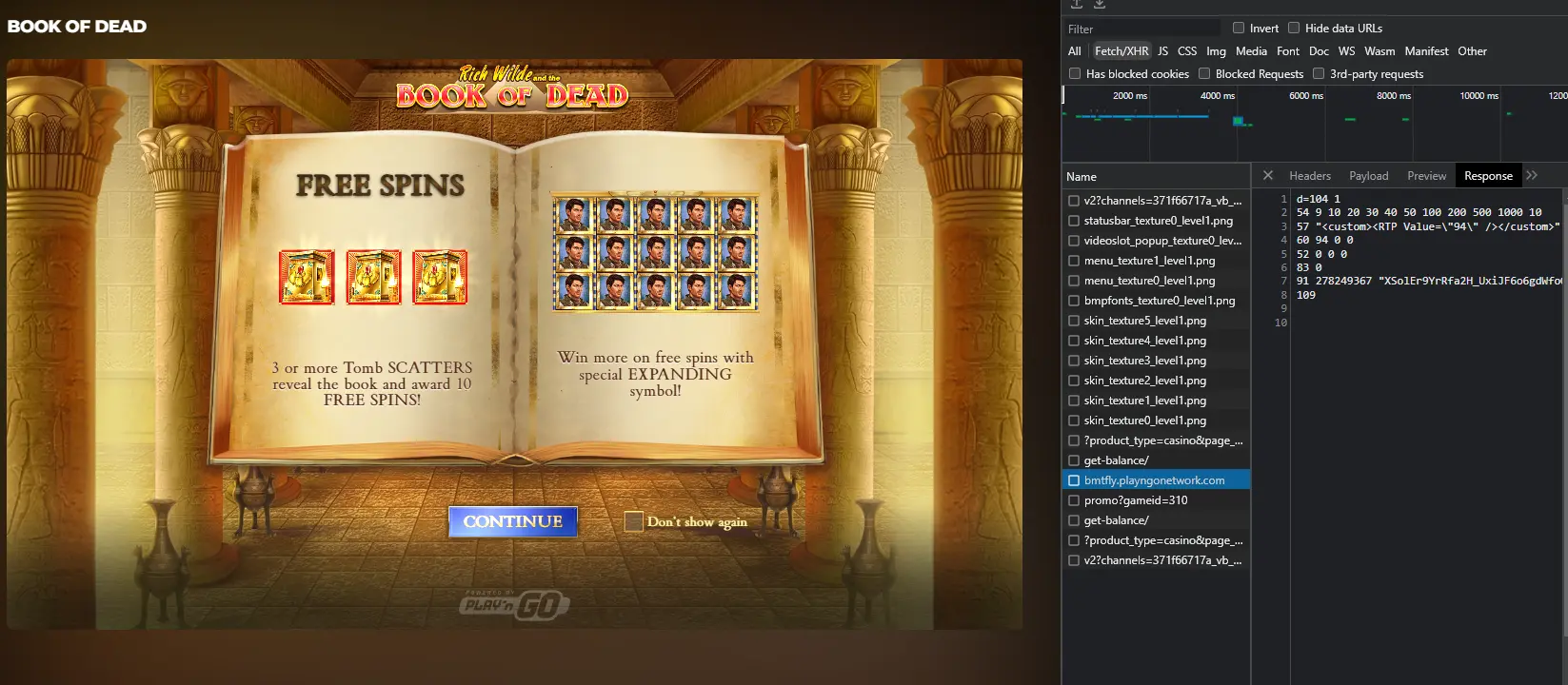The image size is (1568, 685).
Task: Click response line starting with 57 RTP Value
Action: [1428, 226]
